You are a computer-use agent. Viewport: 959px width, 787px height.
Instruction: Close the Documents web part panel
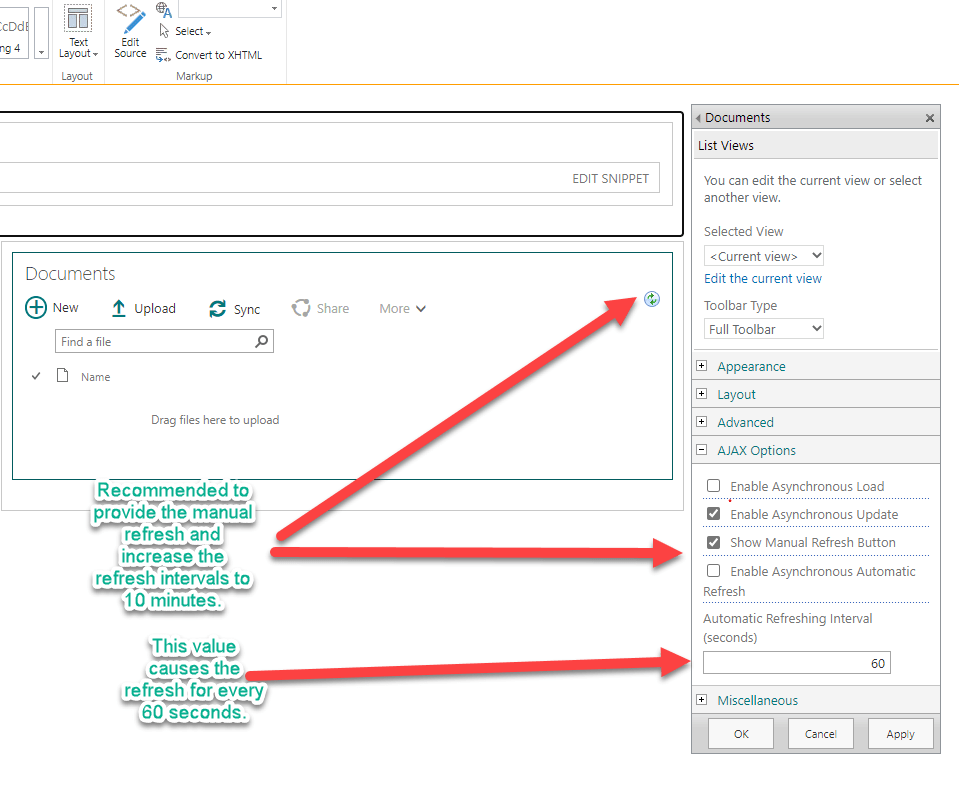(929, 118)
